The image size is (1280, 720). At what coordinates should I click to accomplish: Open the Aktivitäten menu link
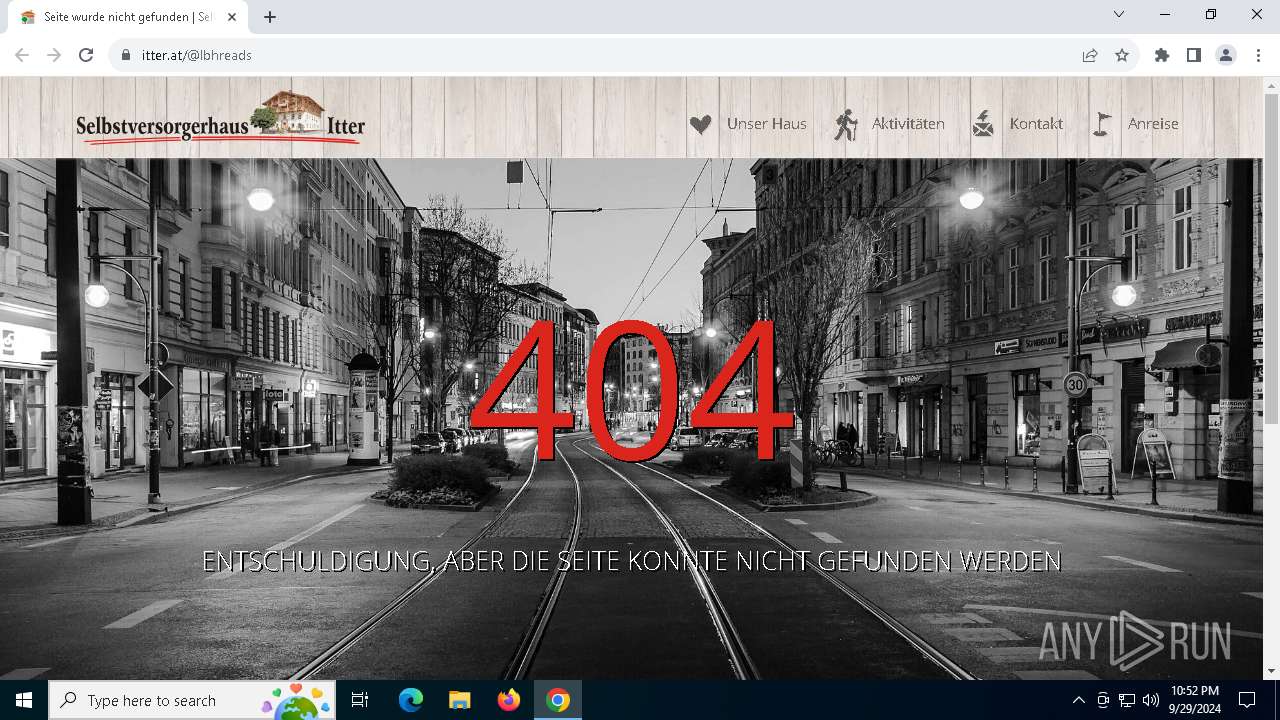[x=908, y=124]
